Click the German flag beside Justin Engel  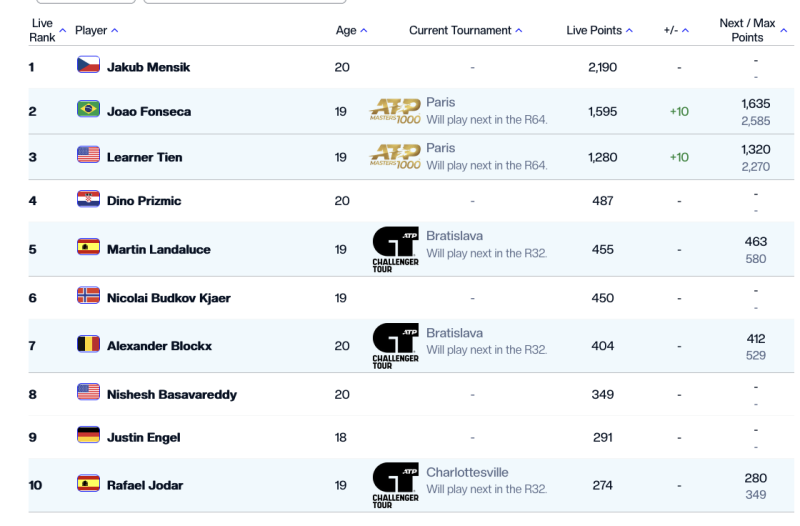[x=88, y=435]
